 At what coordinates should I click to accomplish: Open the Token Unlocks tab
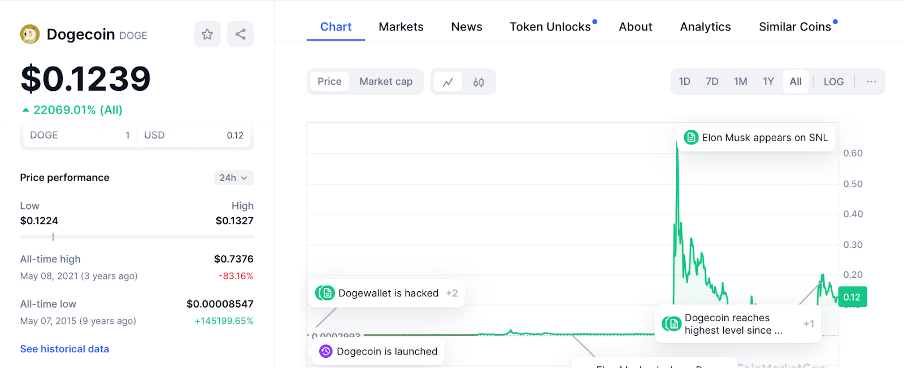point(550,27)
